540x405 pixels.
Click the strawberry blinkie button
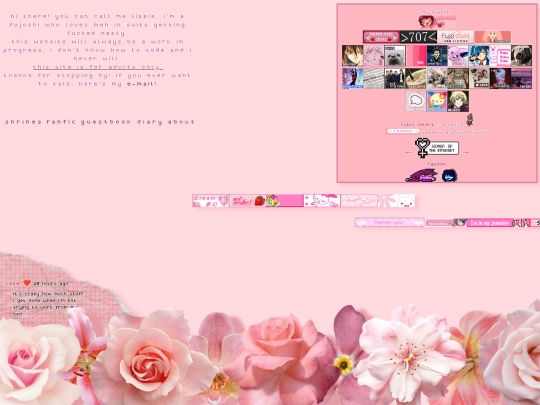(248, 200)
